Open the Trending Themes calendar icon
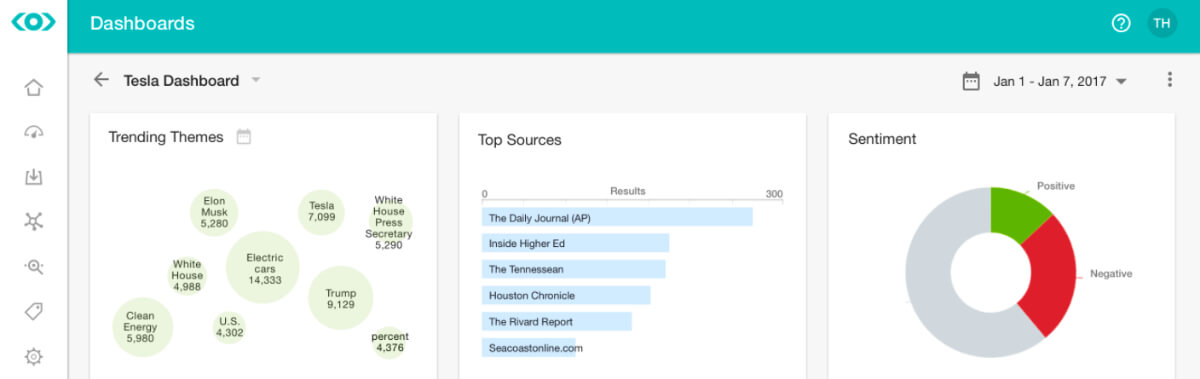1200x379 pixels. point(244,137)
